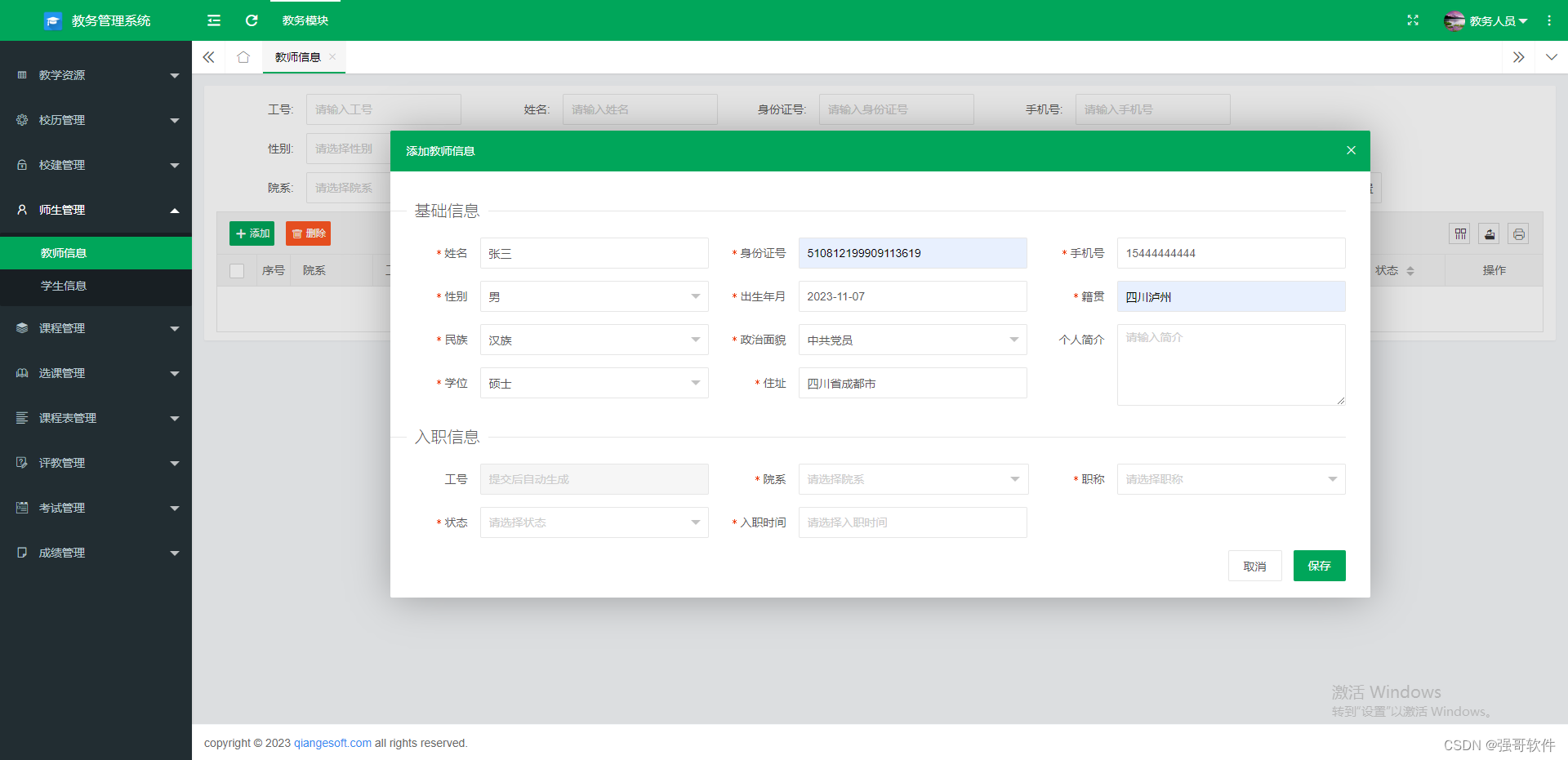Expand the 教学资源 menu arrow
This screenshot has height=760, width=1568.
coord(175,76)
